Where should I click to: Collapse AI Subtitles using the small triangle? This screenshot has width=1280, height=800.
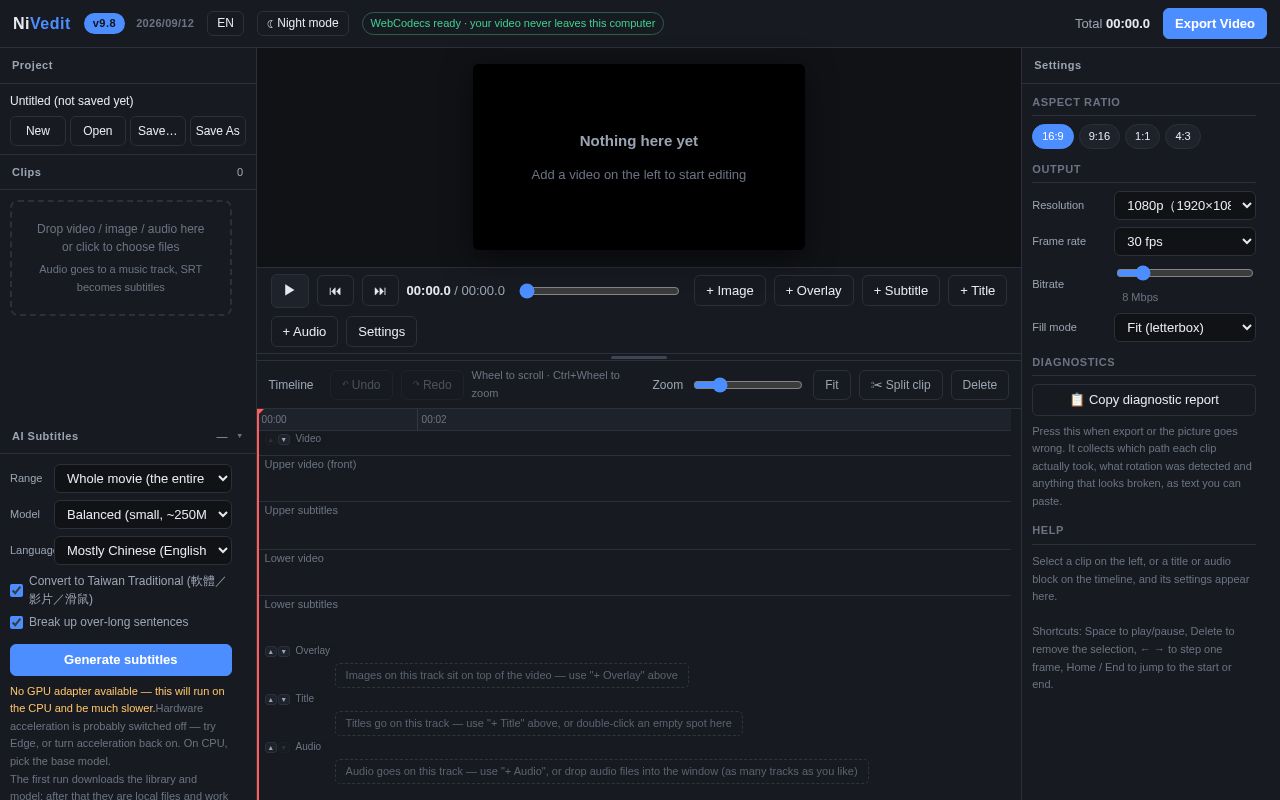pyautogui.click(x=239, y=436)
